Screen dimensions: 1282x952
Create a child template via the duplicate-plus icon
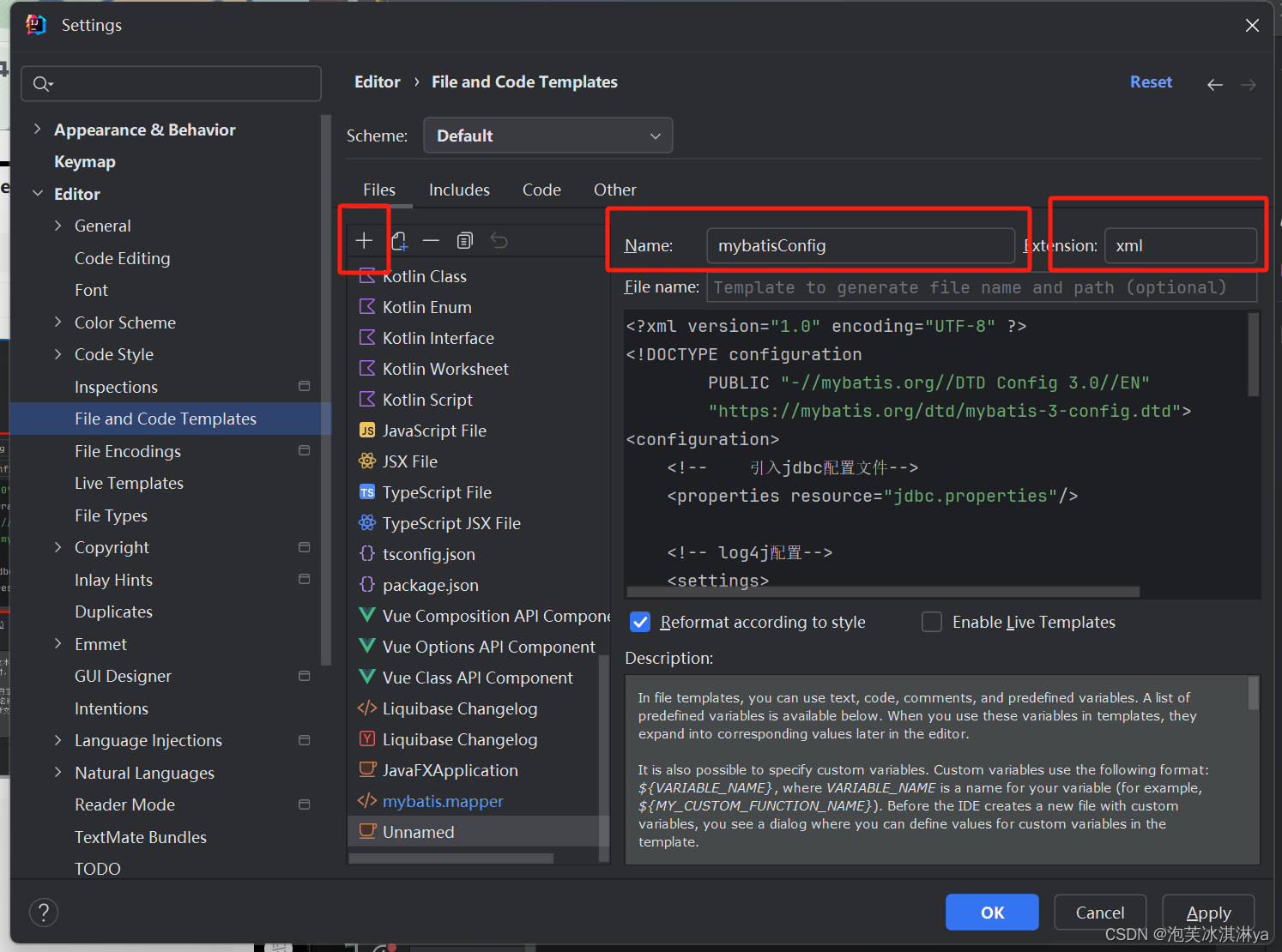[x=399, y=240]
